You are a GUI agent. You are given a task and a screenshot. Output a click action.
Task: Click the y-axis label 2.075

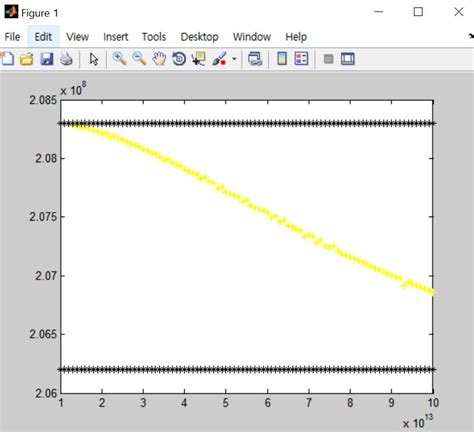[43, 217]
